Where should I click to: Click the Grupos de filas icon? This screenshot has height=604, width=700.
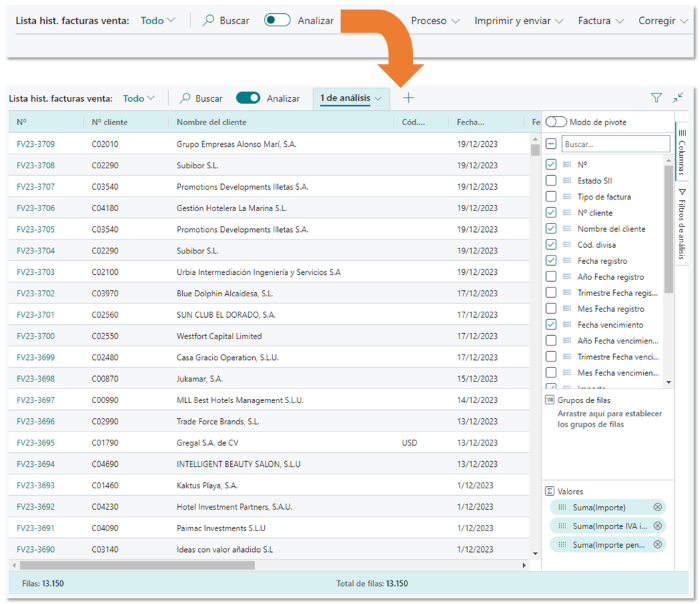550,400
